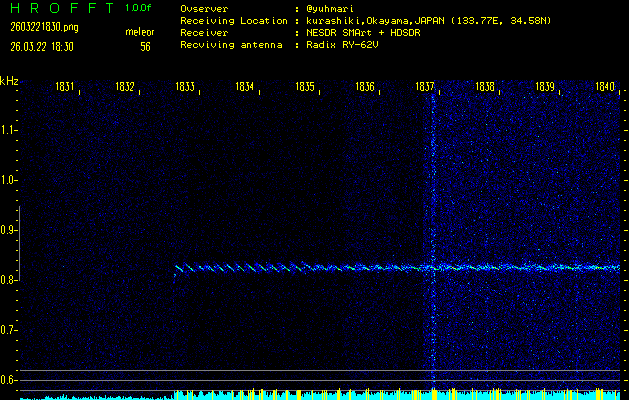629x400 pixels.
Task: Click the 1831 time marker
Action: click(x=65, y=87)
